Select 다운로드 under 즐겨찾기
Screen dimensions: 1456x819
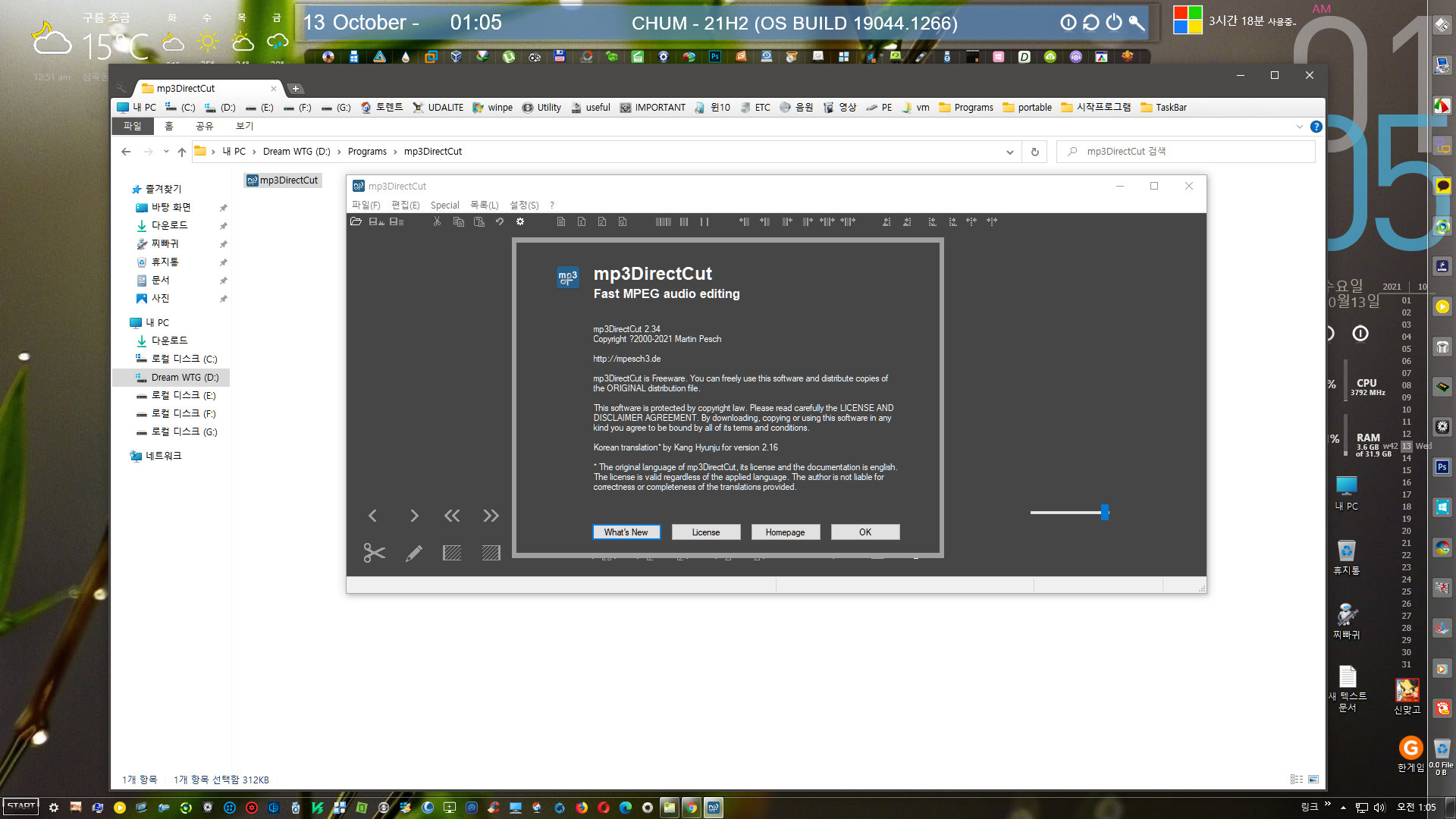pos(168,225)
